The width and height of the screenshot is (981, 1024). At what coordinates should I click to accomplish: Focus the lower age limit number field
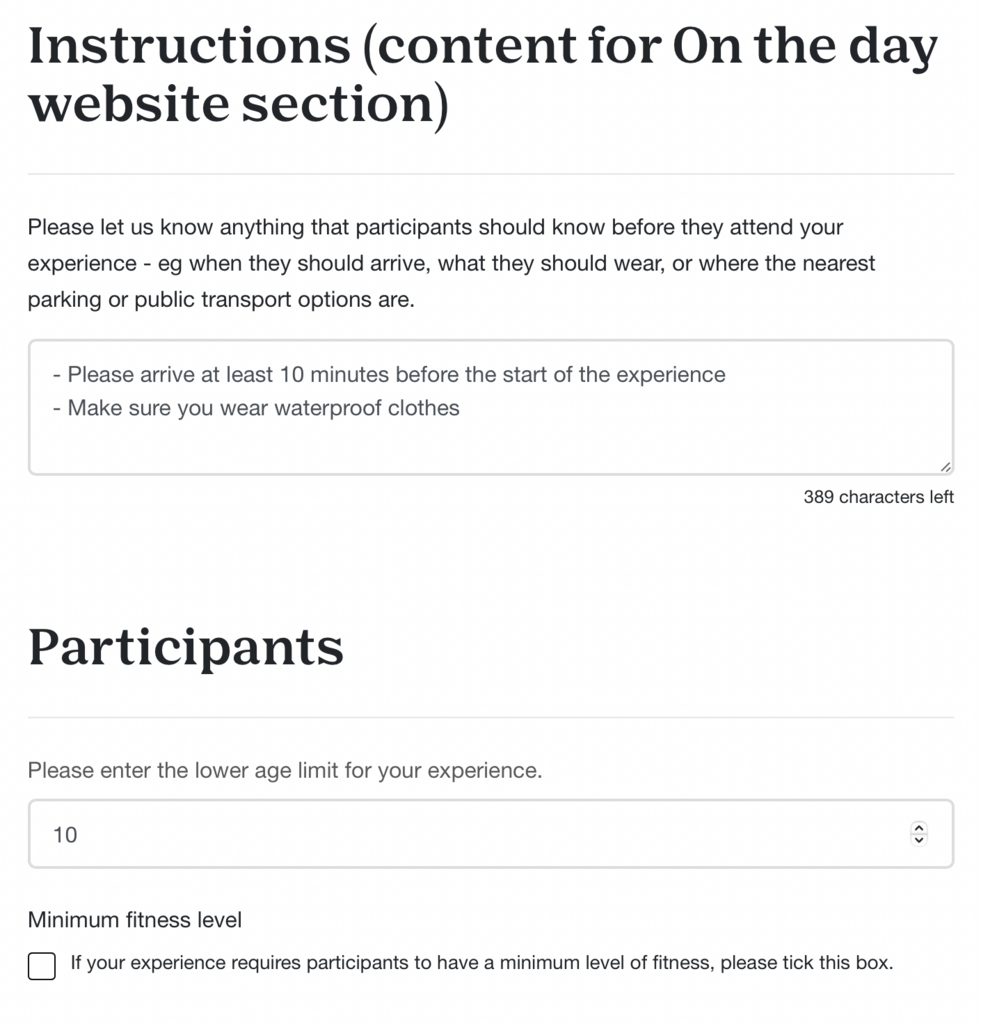click(490, 834)
